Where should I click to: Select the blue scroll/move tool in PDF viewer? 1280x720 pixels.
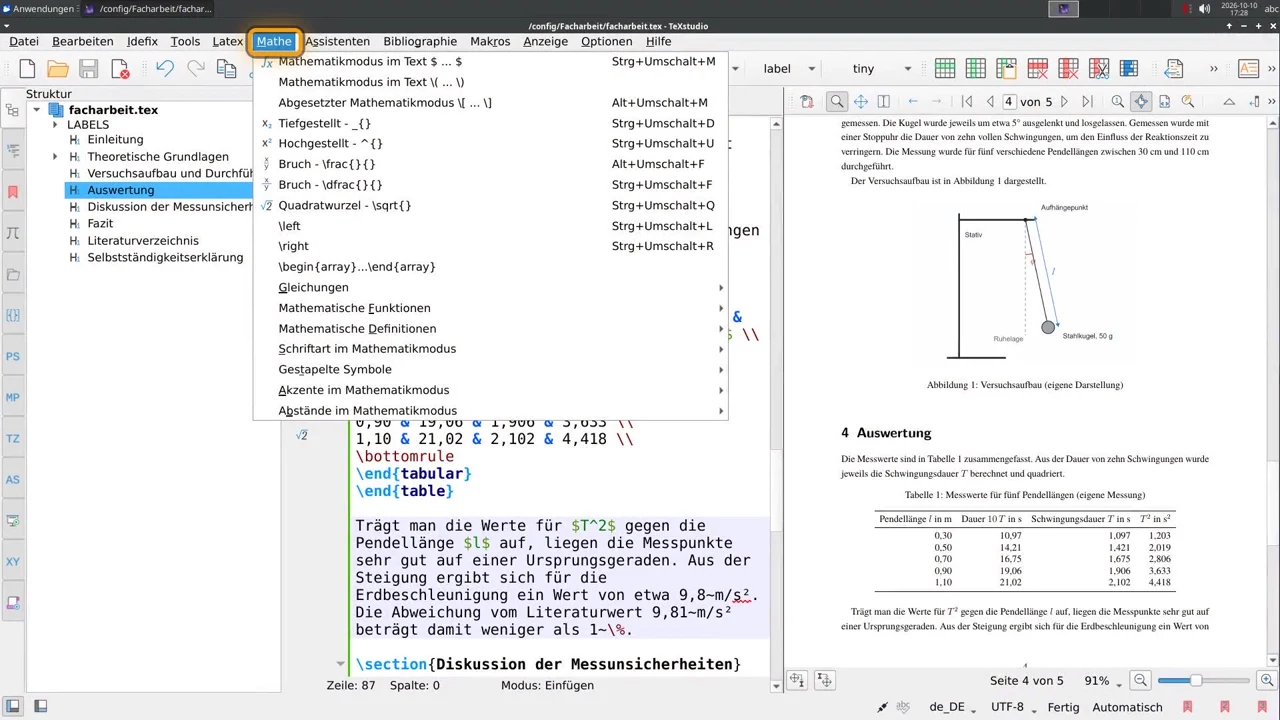[x=860, y=102]
